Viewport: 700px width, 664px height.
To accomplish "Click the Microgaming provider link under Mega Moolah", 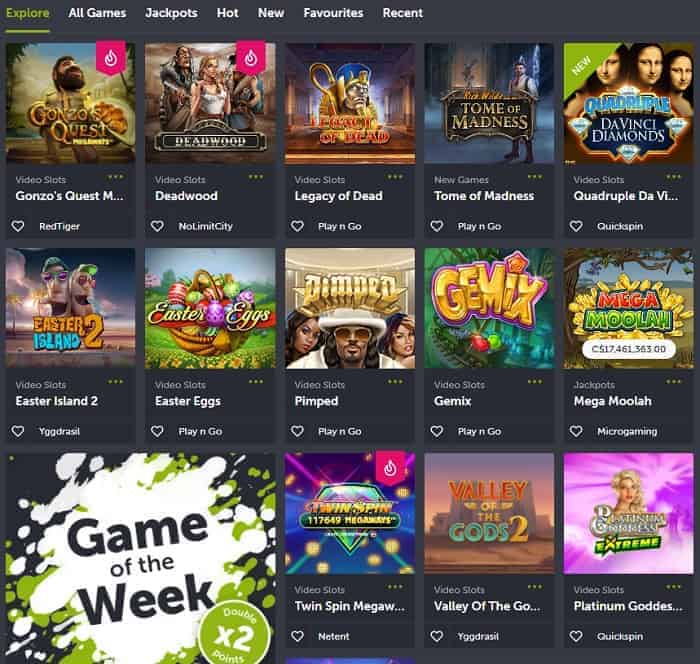I will 627,431.
